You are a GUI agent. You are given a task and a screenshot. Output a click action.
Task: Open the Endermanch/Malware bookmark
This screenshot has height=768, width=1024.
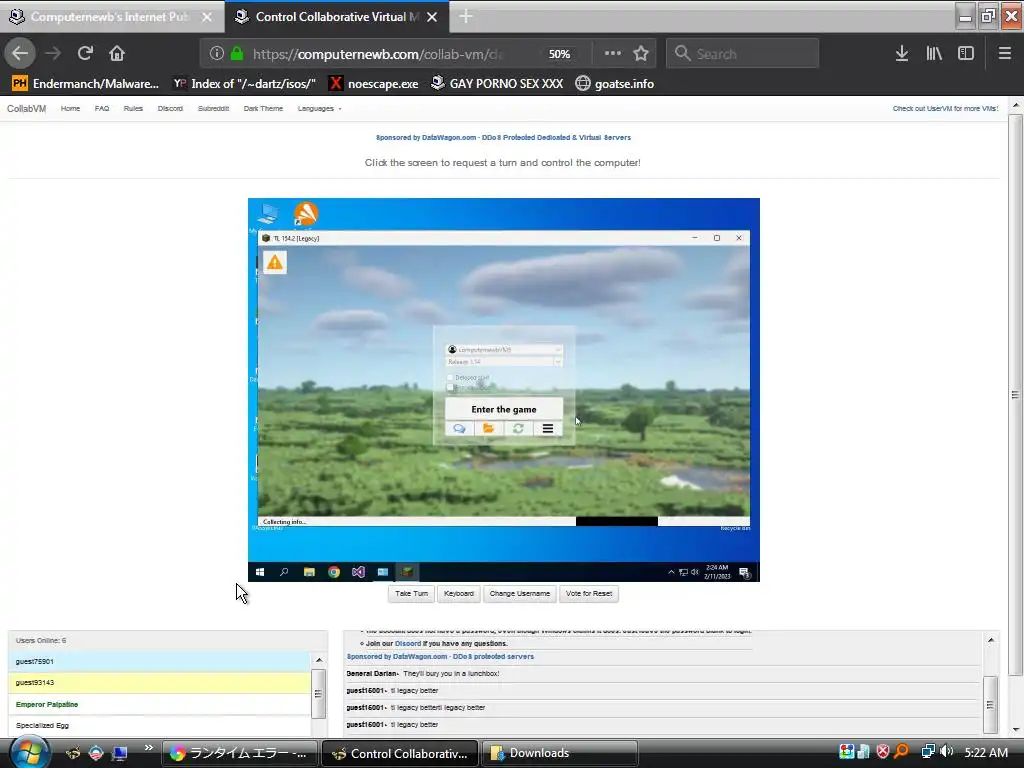tap(86, 84)
